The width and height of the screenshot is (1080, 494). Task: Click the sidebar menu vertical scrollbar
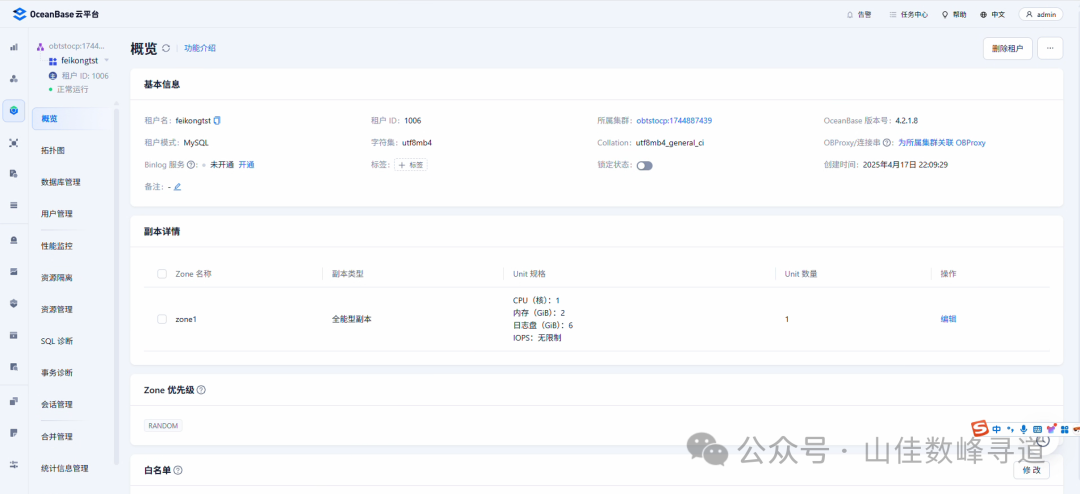point(116,286)
